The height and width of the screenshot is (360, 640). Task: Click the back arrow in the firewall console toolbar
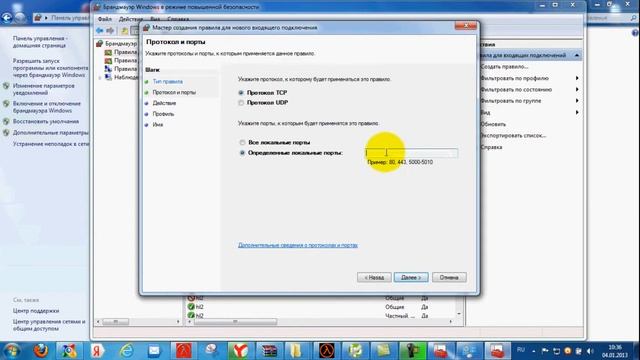click(x=100, y=31)
